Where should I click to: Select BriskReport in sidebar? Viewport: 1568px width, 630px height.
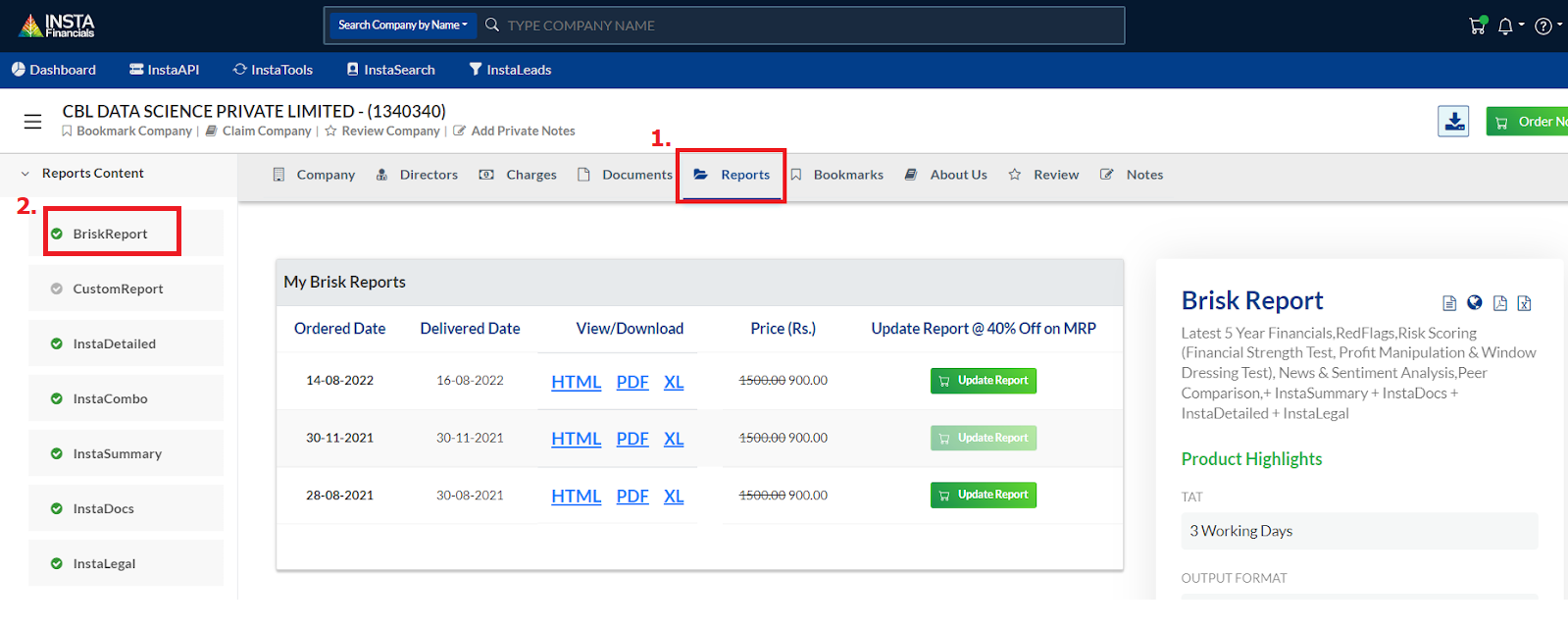pyautogui.click(x=126, y=234)
